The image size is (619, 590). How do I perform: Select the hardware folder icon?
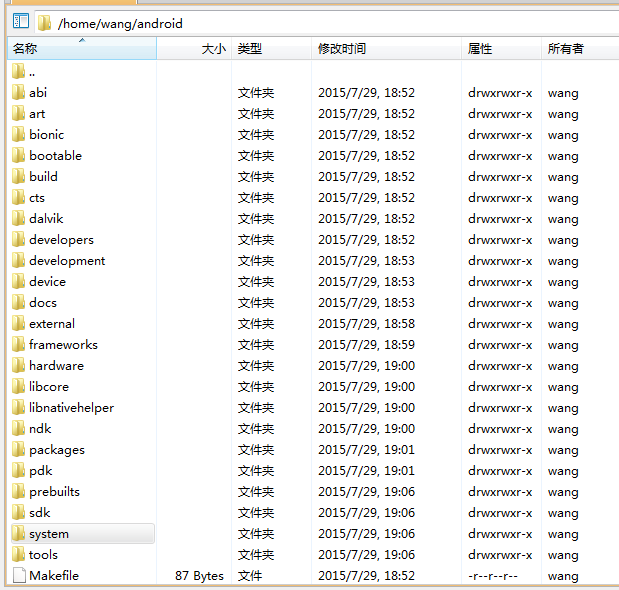tap(19, 365)
